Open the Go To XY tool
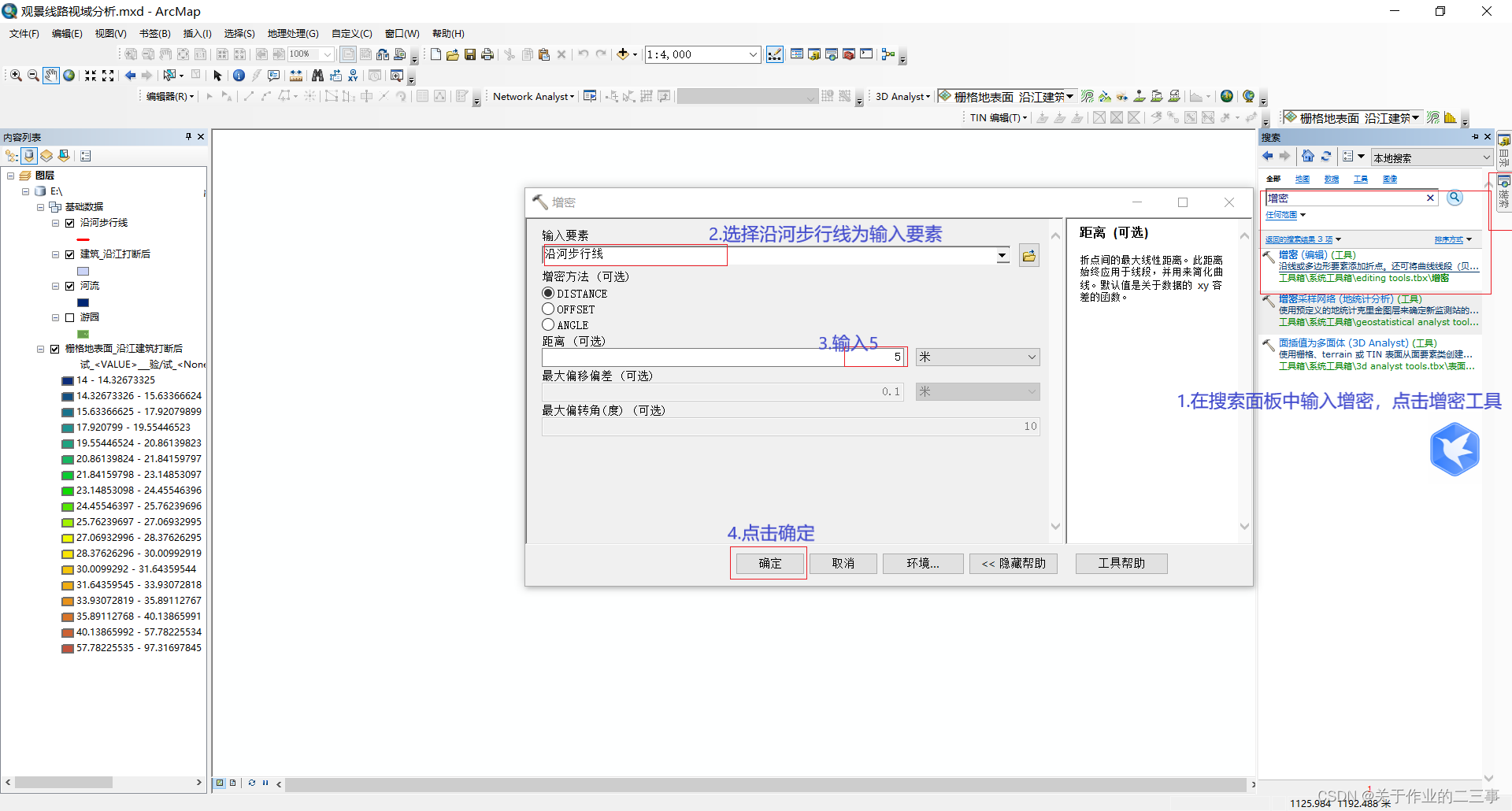 (x=353, y=76)
